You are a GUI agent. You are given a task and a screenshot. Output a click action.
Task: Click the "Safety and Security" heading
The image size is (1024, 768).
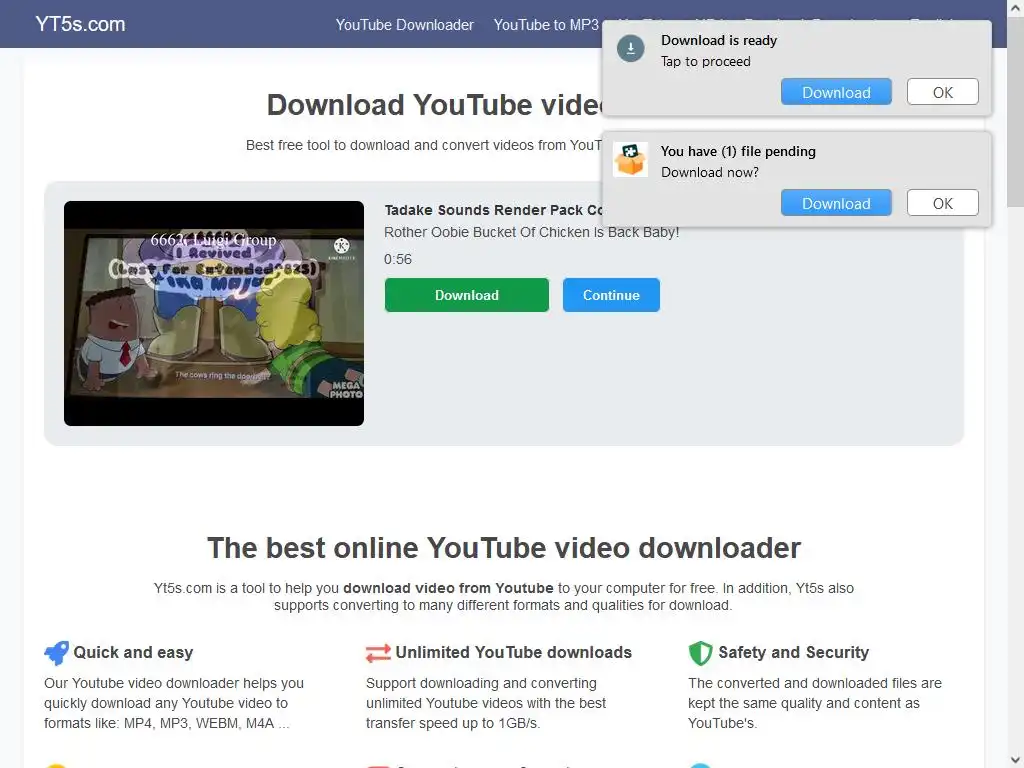pos(793,652)
